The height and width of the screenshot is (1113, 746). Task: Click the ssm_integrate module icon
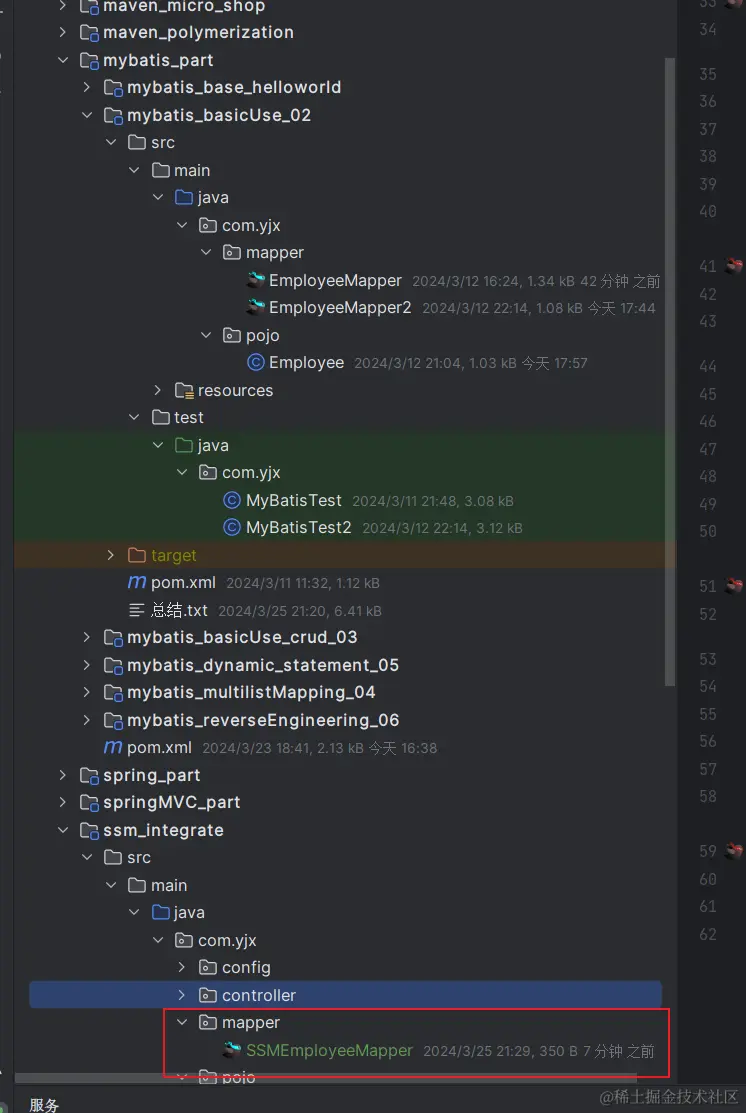pos(89,830)
